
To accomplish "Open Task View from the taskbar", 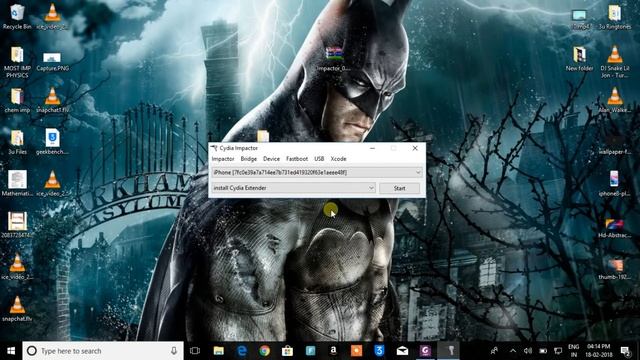I will [x=195, y=351].
